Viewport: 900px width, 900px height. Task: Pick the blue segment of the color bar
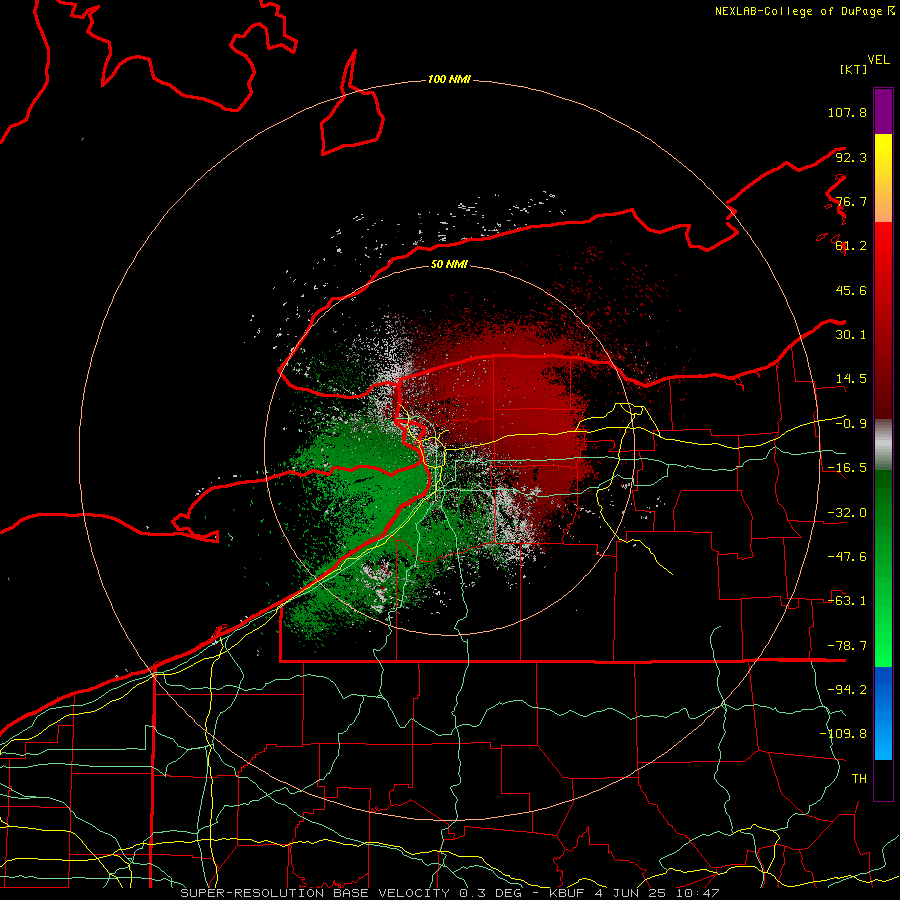[883, 713]
